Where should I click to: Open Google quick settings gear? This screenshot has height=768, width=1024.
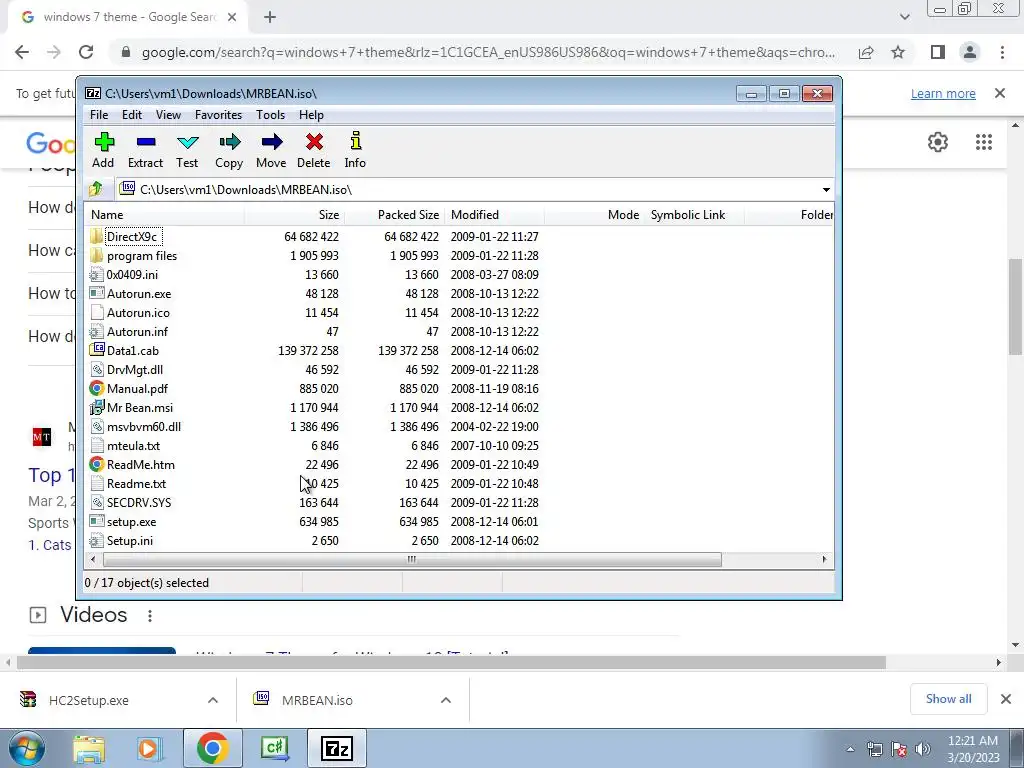pyautogui.click(x=938, y=142)
